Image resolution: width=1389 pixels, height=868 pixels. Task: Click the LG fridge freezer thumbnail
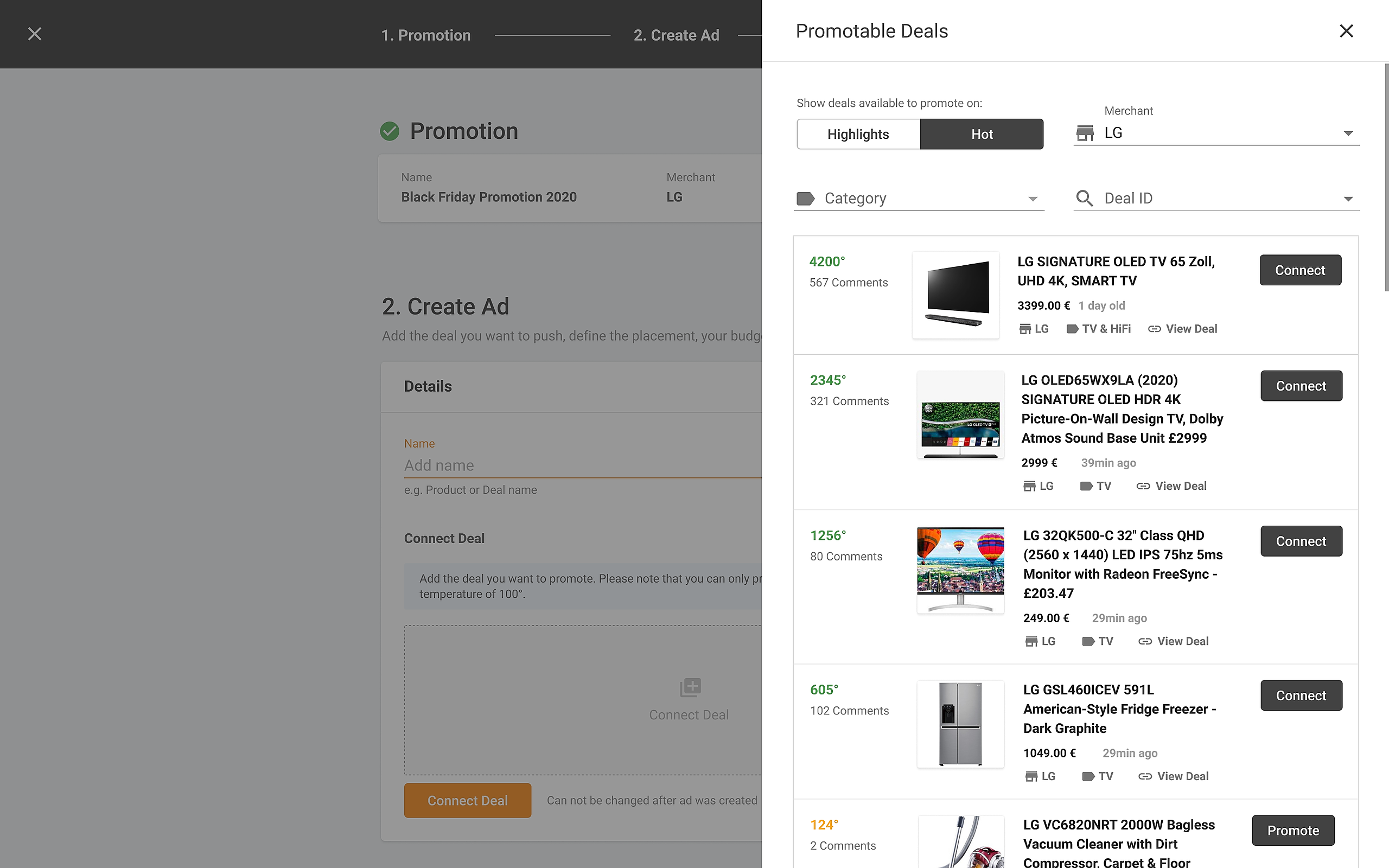pos(960,723)
